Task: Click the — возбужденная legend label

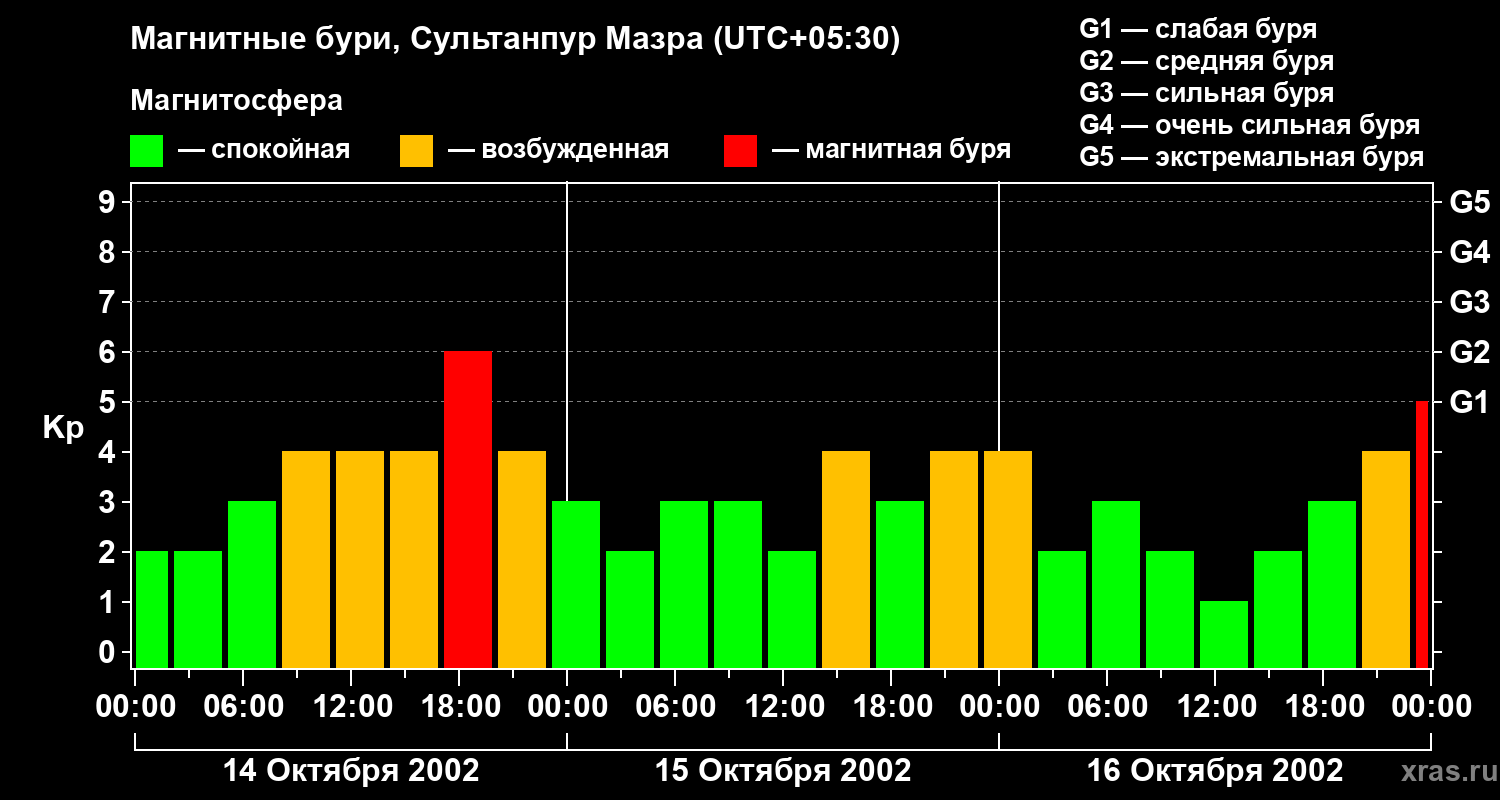Action: (558, 150)
